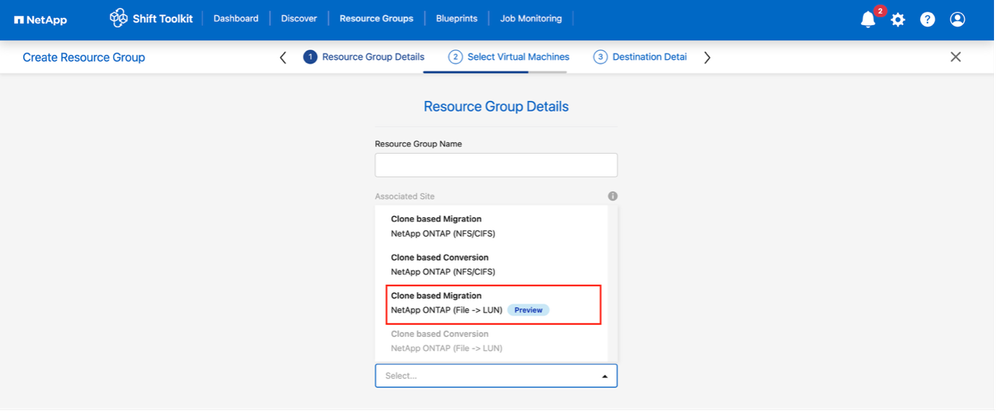Click the Create Resource Group title
The width and height of the screenshot is (999, 412).
(x=84, y=57)
